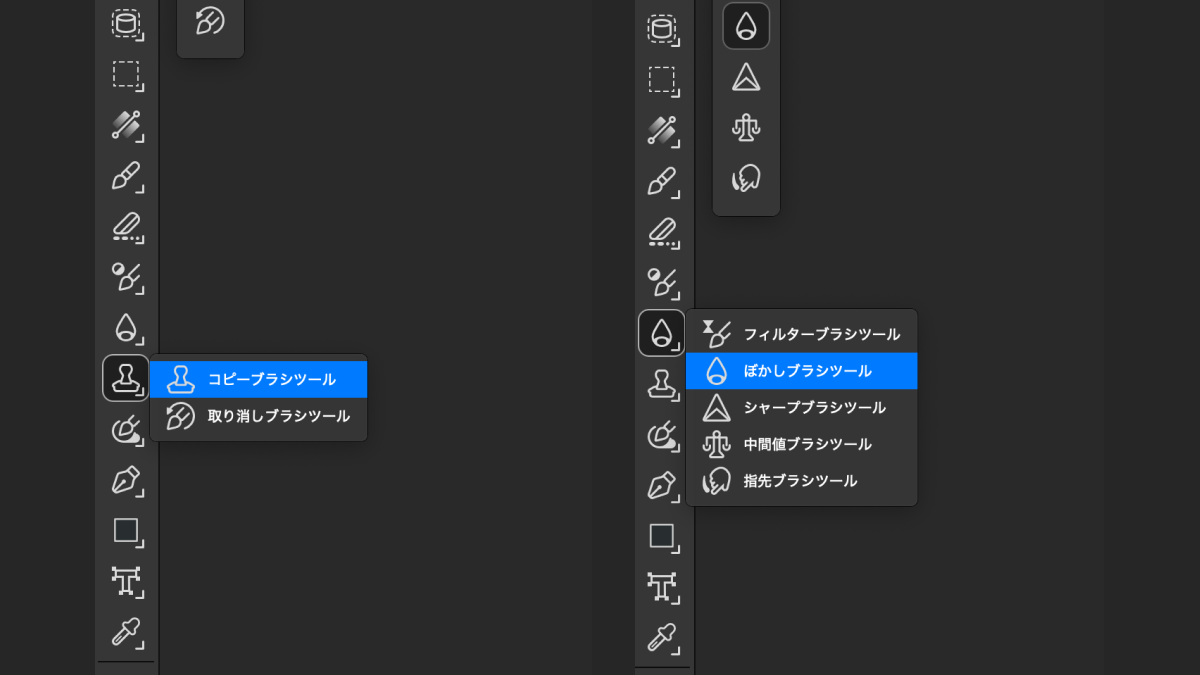Click the median scales icon in floating panel
The width and height of the screenshot is (1200, 675).
(x=746, y=128)
